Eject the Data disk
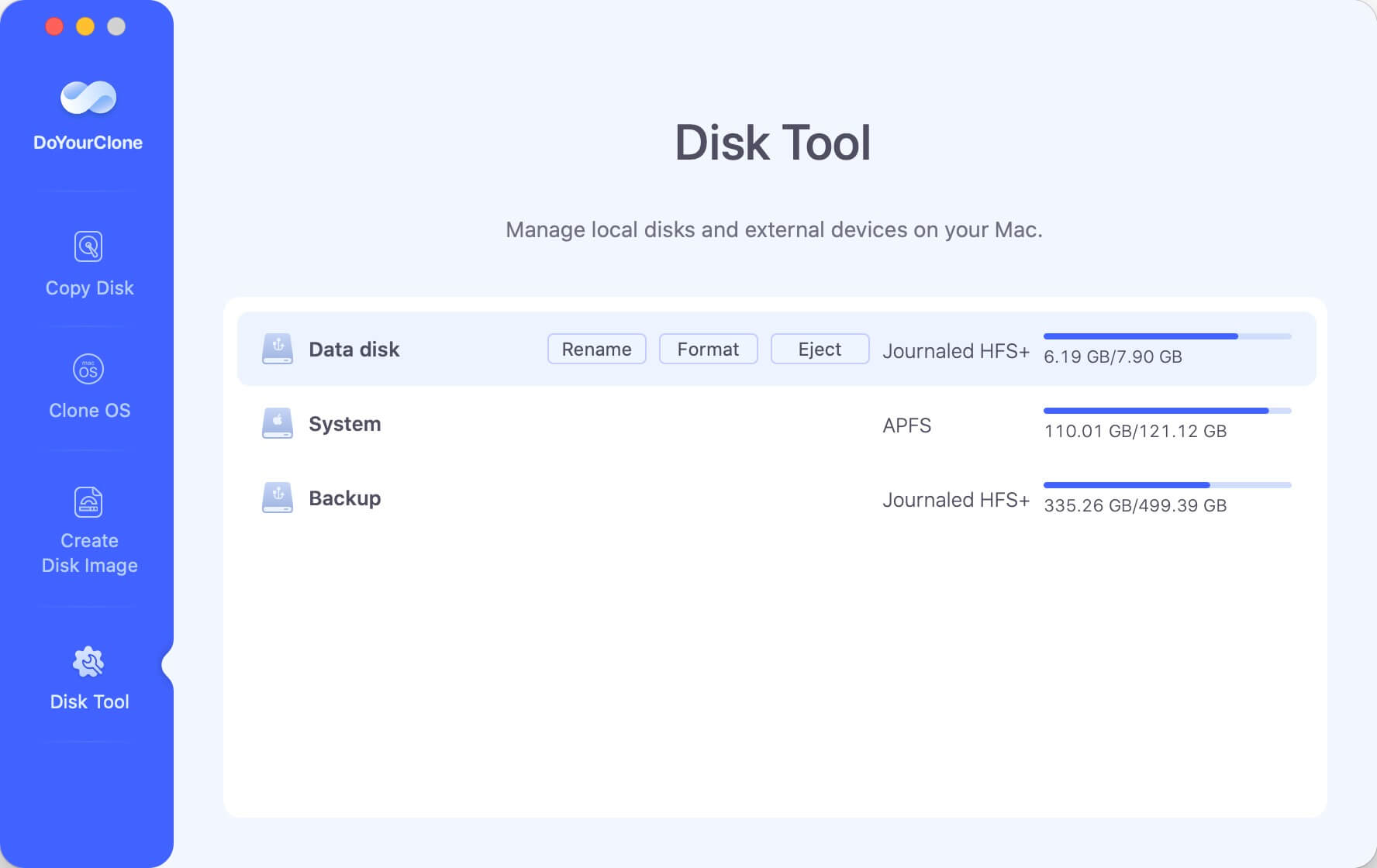The image size is (1377, 868). pos(820,349)
